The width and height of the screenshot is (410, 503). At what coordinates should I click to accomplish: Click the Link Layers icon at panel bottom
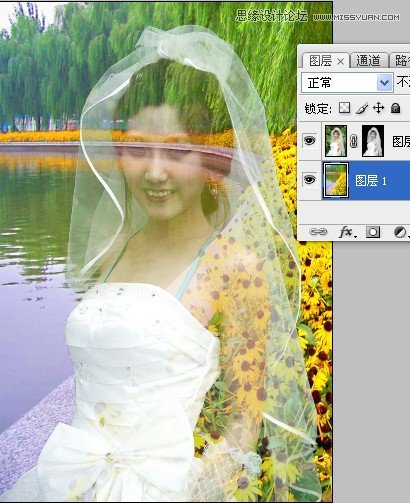click(x=318, y=232)
